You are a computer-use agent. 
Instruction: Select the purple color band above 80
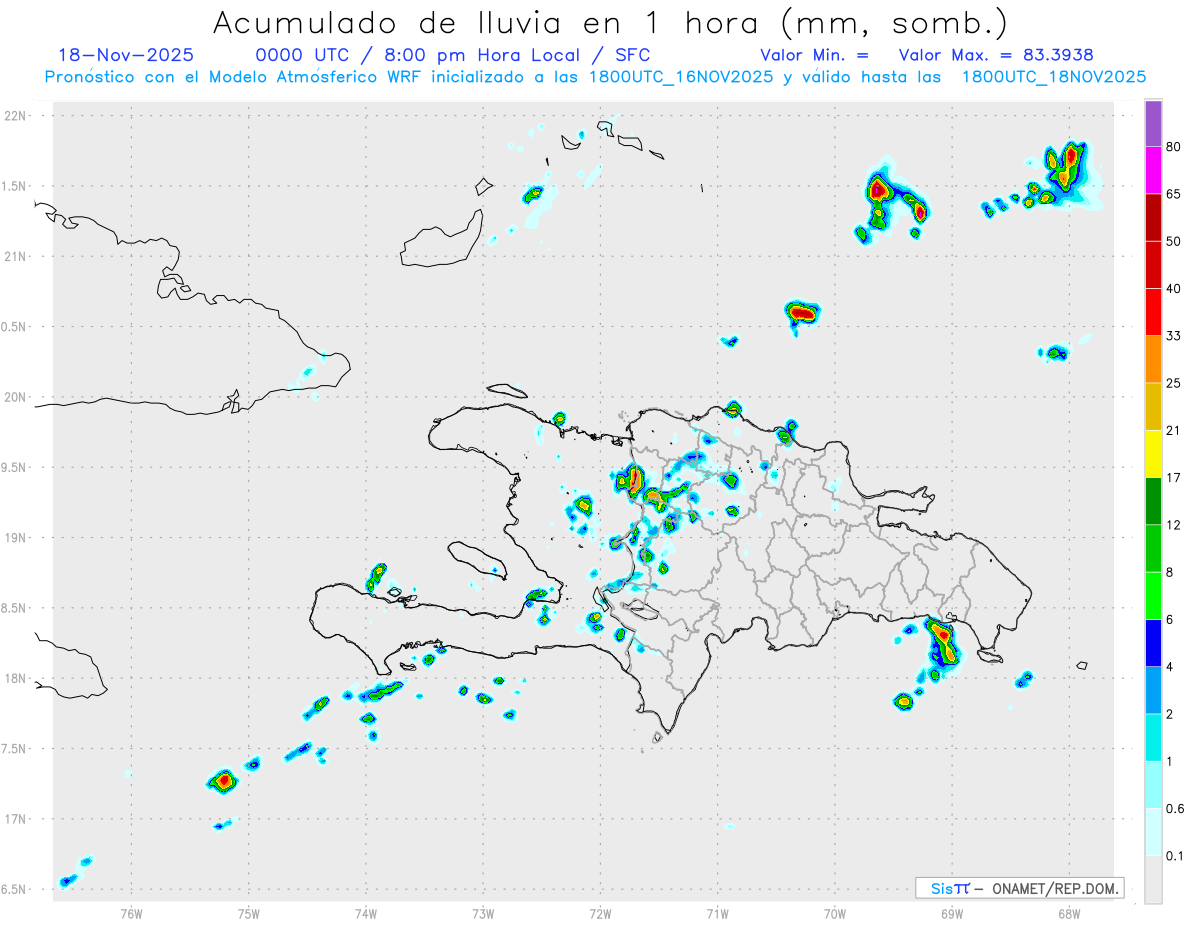pyautogui.click(x=1153, y=124)
